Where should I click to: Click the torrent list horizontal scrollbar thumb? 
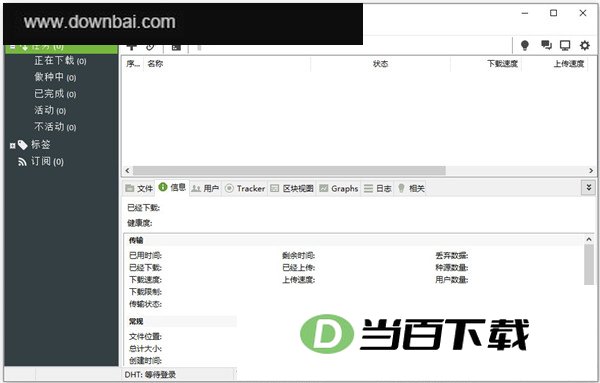tap(289, 170)
